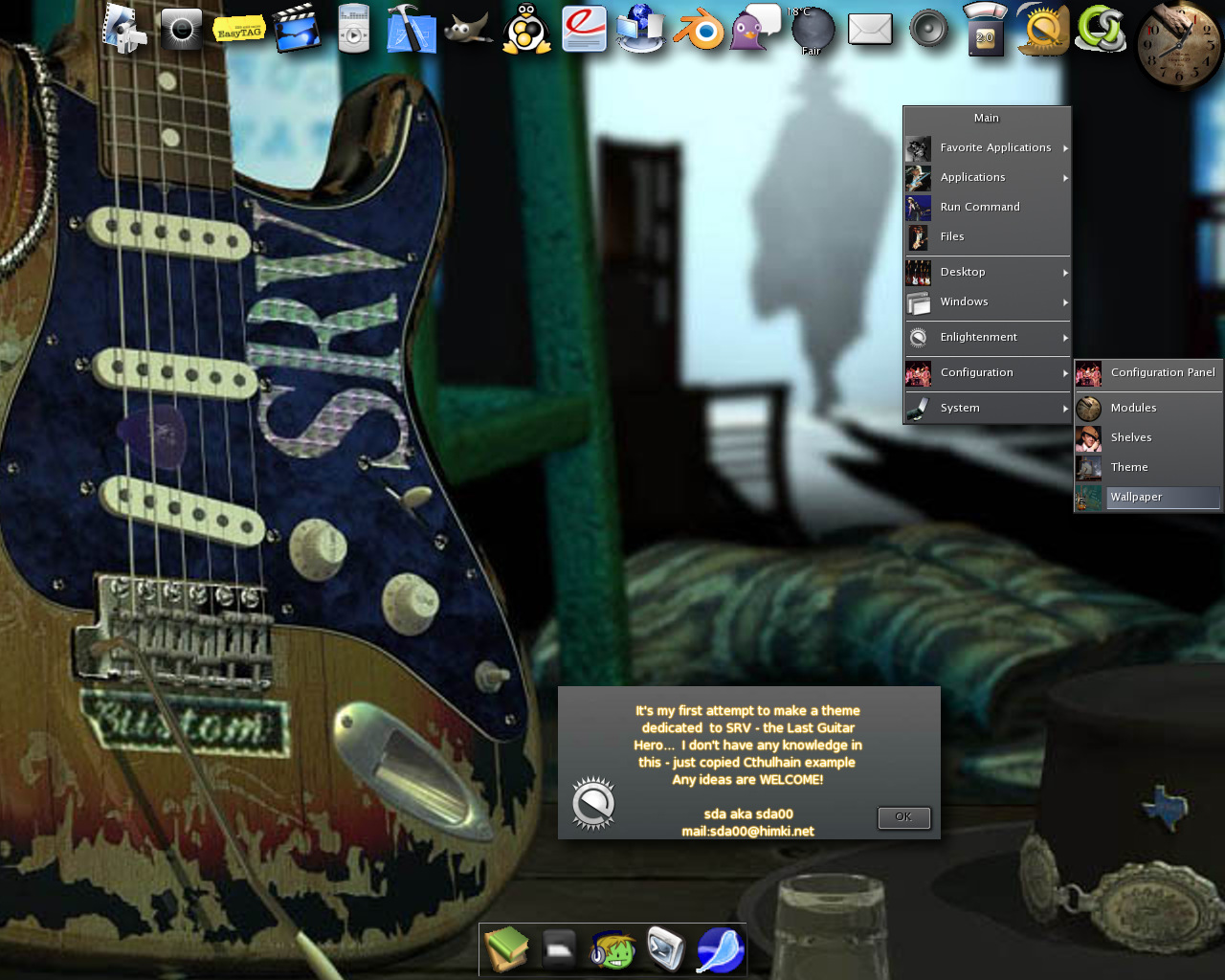Select Shelves in the Configuration submenu
1225x980 pixels.
(x=1148, y=437)
